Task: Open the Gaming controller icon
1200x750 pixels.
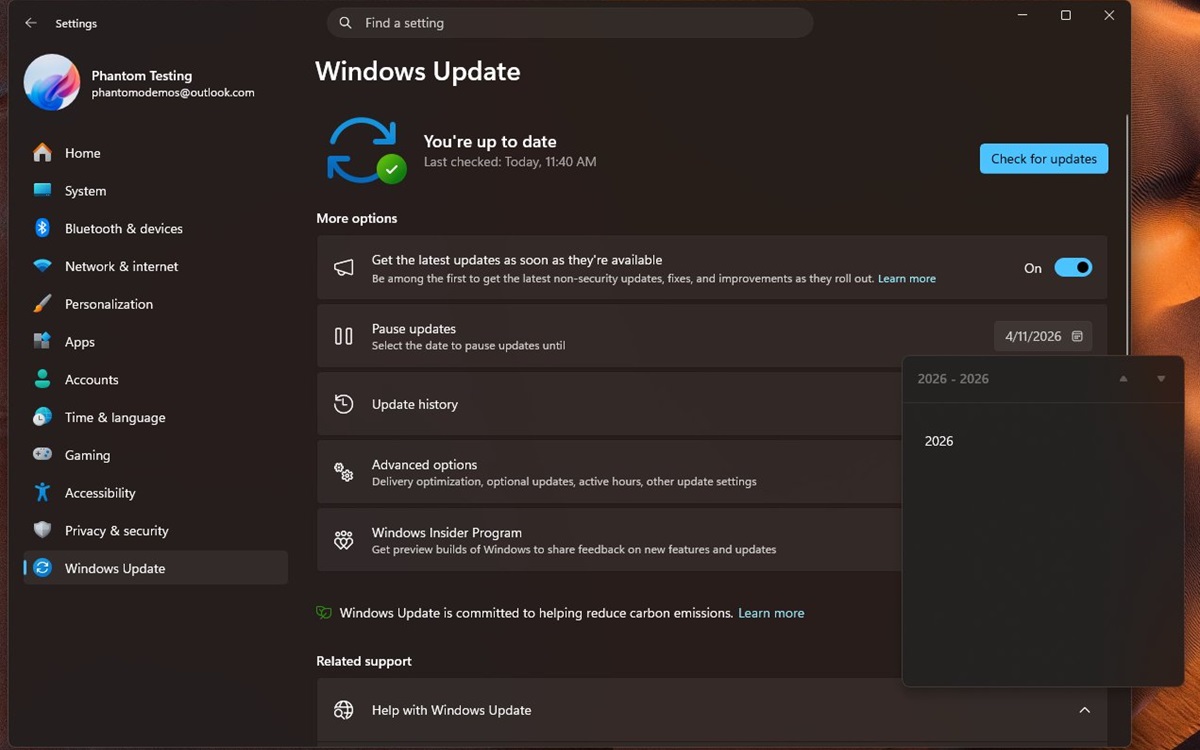Action: point(41,455)
